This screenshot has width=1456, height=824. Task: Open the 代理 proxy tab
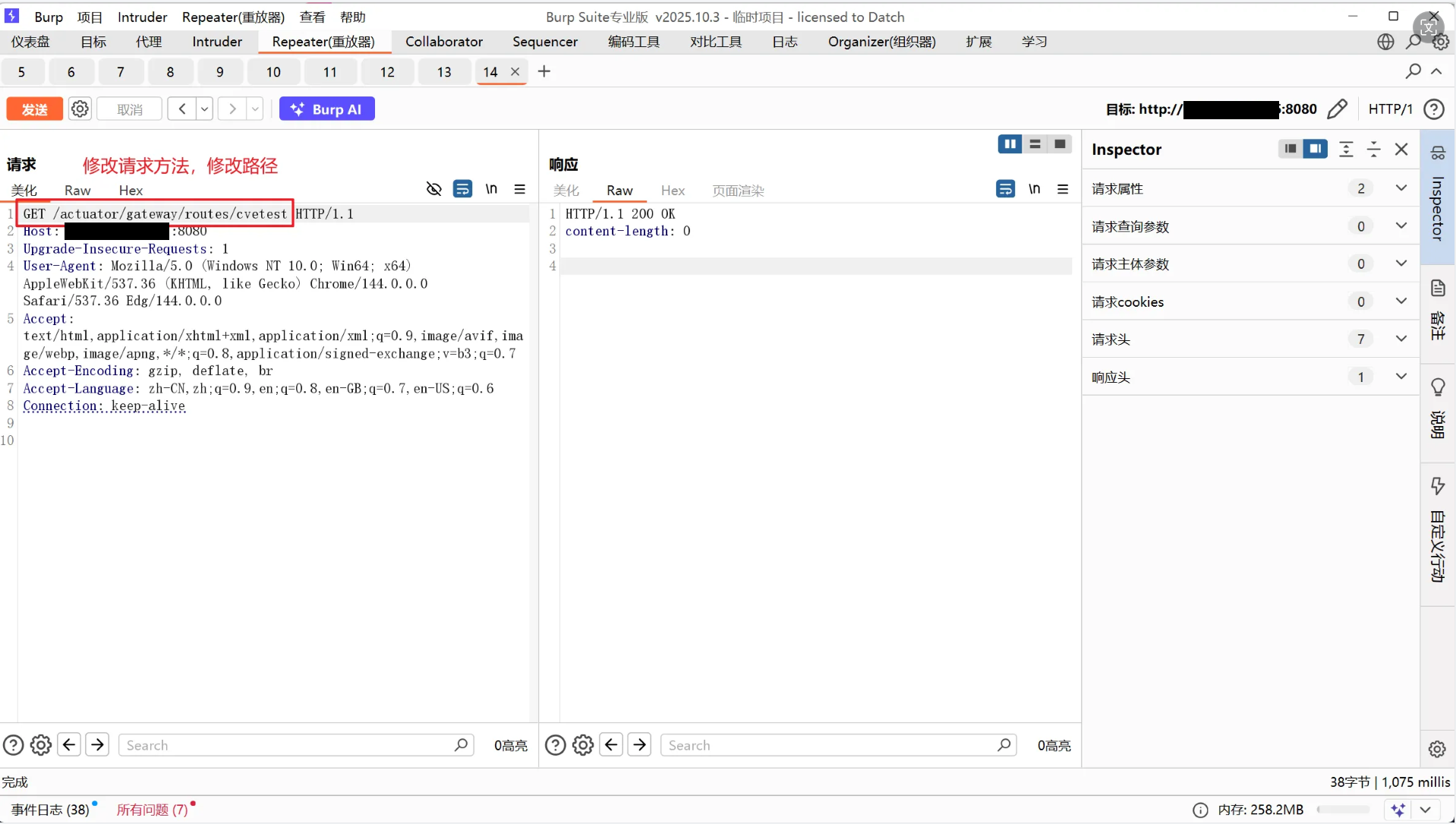(x=149, y=42)
